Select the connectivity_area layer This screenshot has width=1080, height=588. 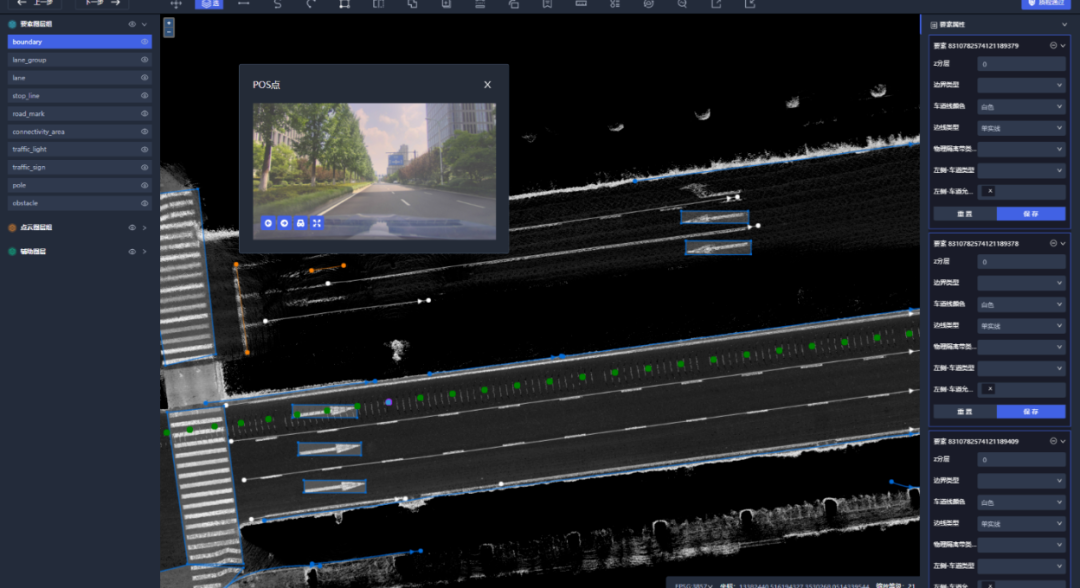click(x=79, y=132)
